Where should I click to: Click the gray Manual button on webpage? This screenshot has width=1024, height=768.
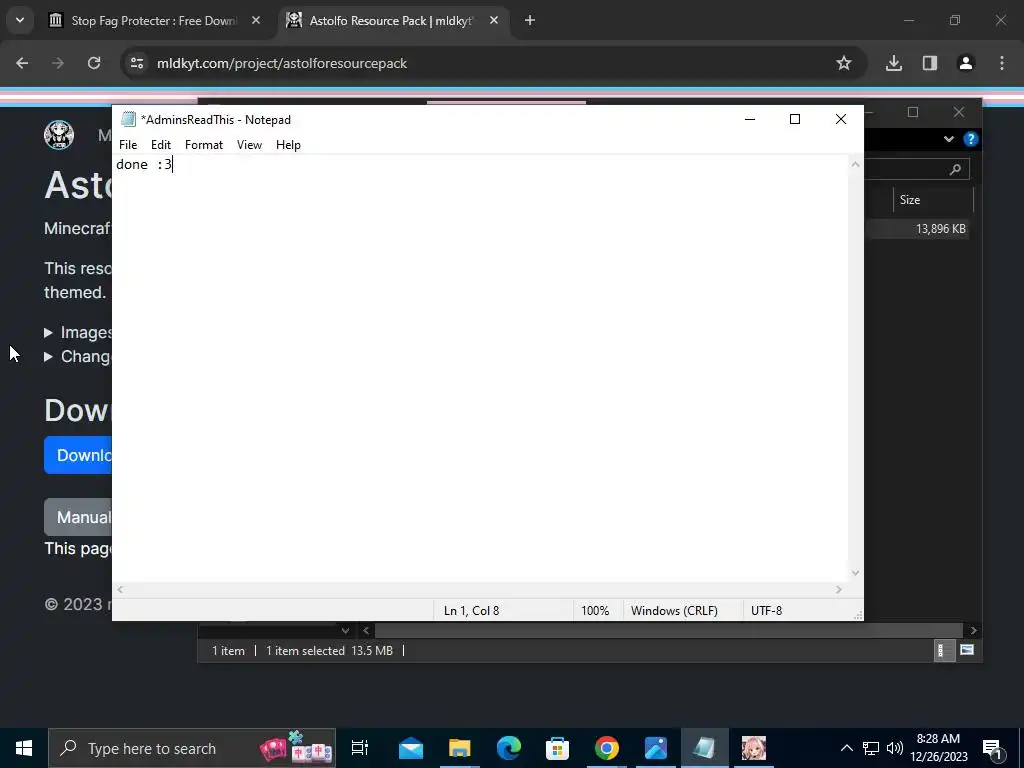(x=78, y=517)
